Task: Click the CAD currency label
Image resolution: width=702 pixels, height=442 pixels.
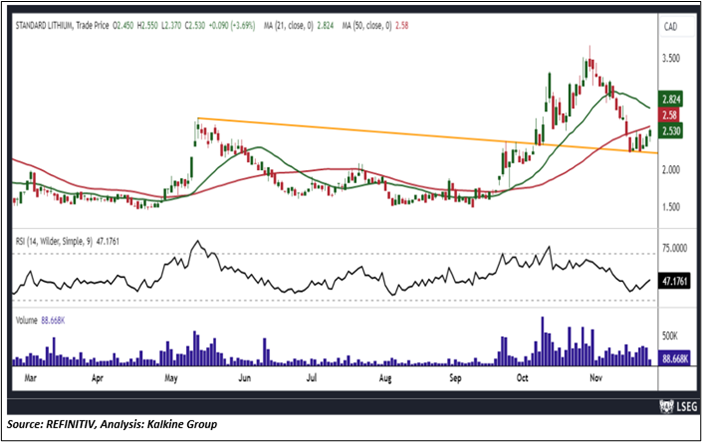Action: coord(670,27)
